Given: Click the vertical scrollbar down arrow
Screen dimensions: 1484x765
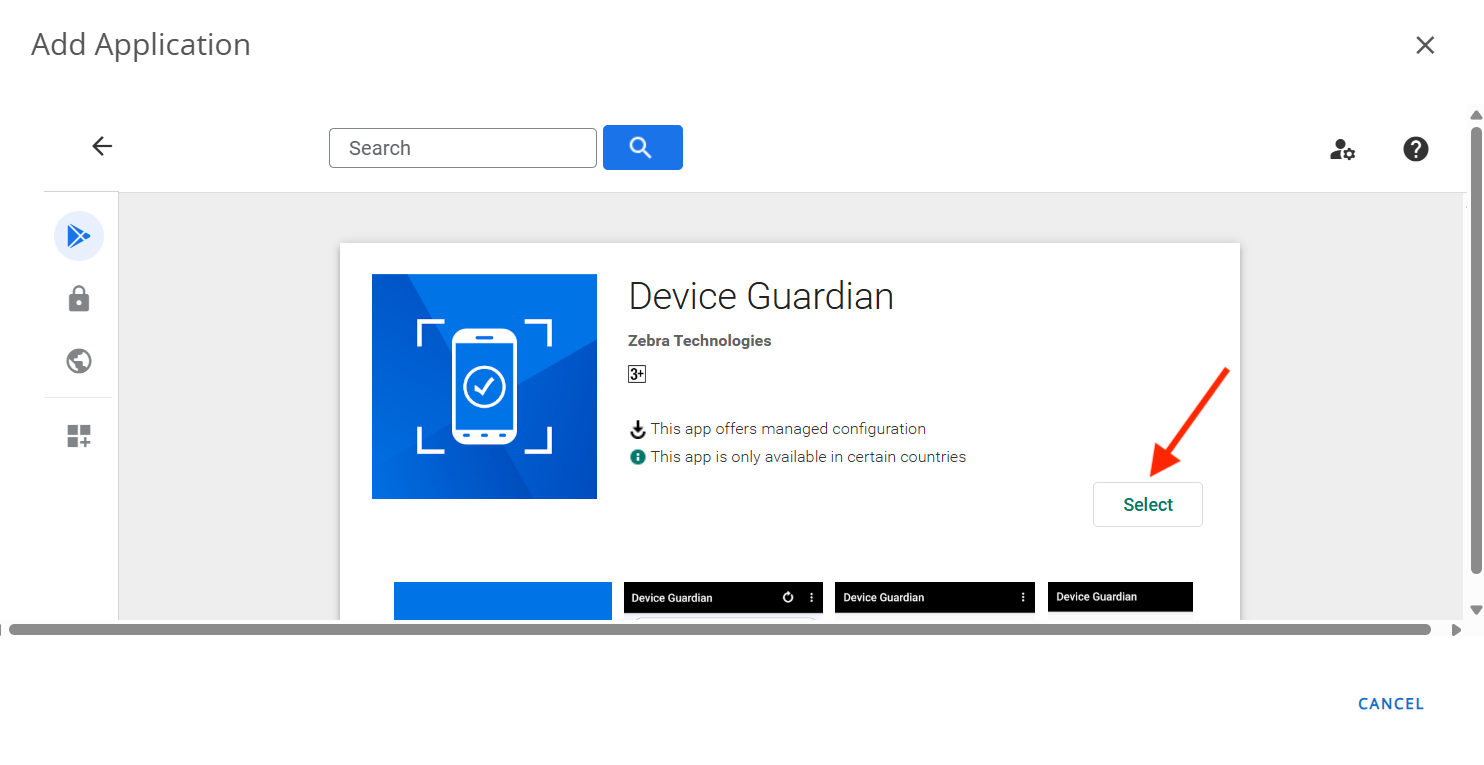Looking at the screenshot, I should pos(1476,609).
